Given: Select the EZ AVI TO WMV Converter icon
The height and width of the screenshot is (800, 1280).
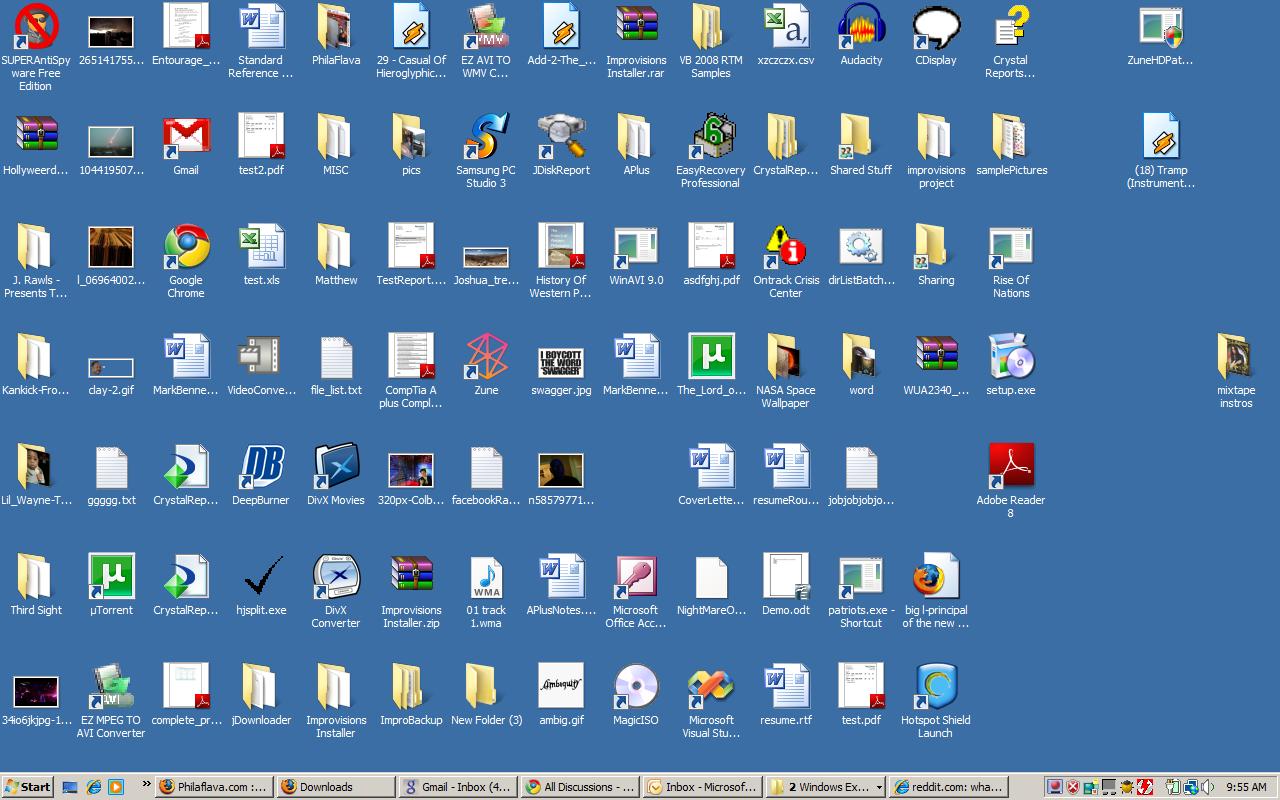Looking at the screenshot, I should (486, 27).
